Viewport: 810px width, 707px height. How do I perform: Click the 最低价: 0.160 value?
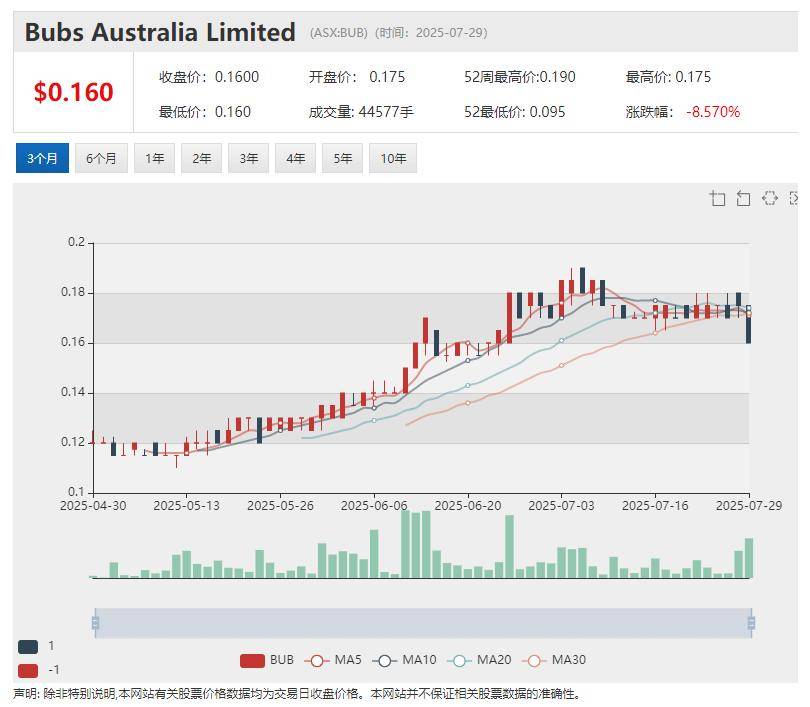click(205, 112)
